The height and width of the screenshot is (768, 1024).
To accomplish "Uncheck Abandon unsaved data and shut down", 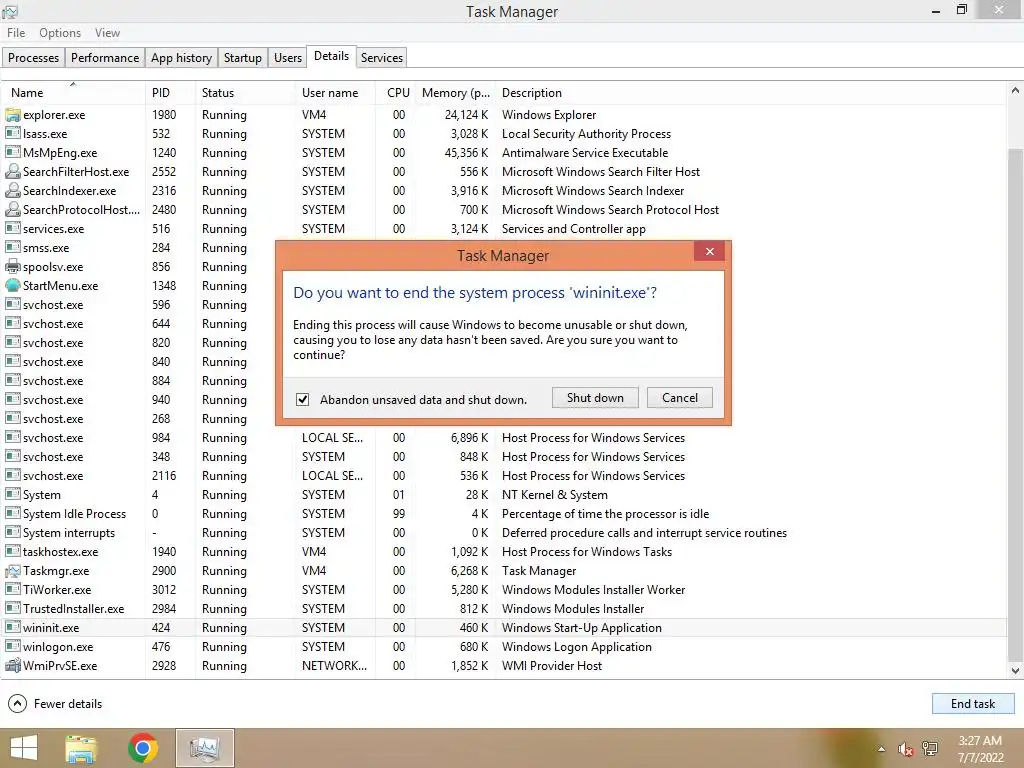I will click(x=302, y=399).
